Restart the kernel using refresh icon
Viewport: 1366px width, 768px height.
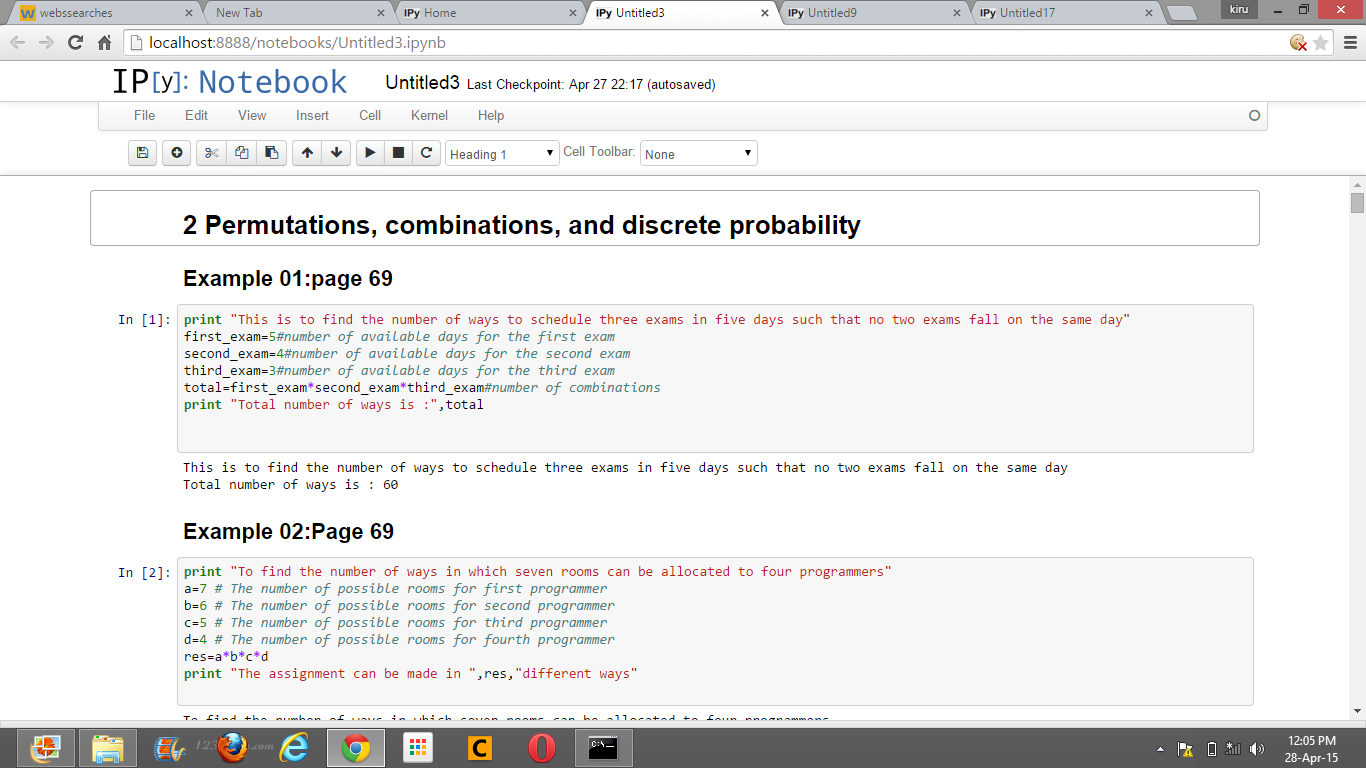[x=426, y=153]
